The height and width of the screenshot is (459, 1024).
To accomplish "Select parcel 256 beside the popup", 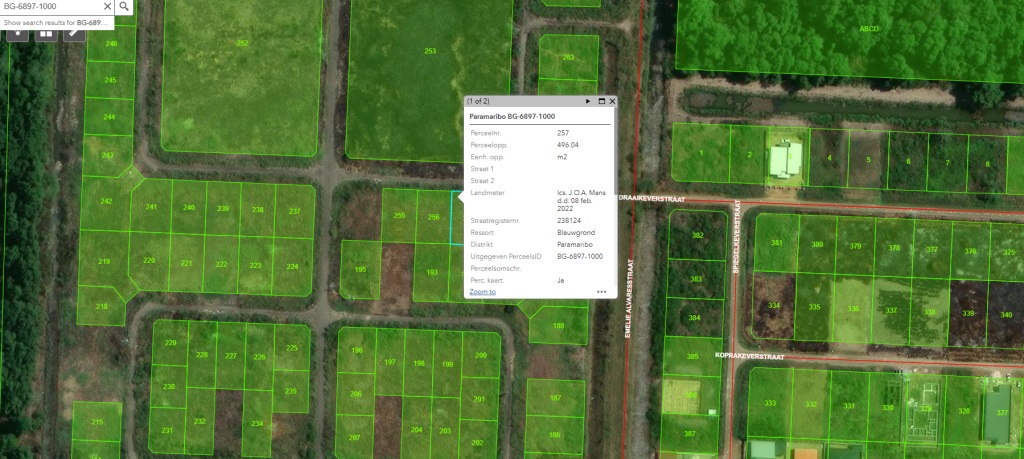I will pos(433,216).
